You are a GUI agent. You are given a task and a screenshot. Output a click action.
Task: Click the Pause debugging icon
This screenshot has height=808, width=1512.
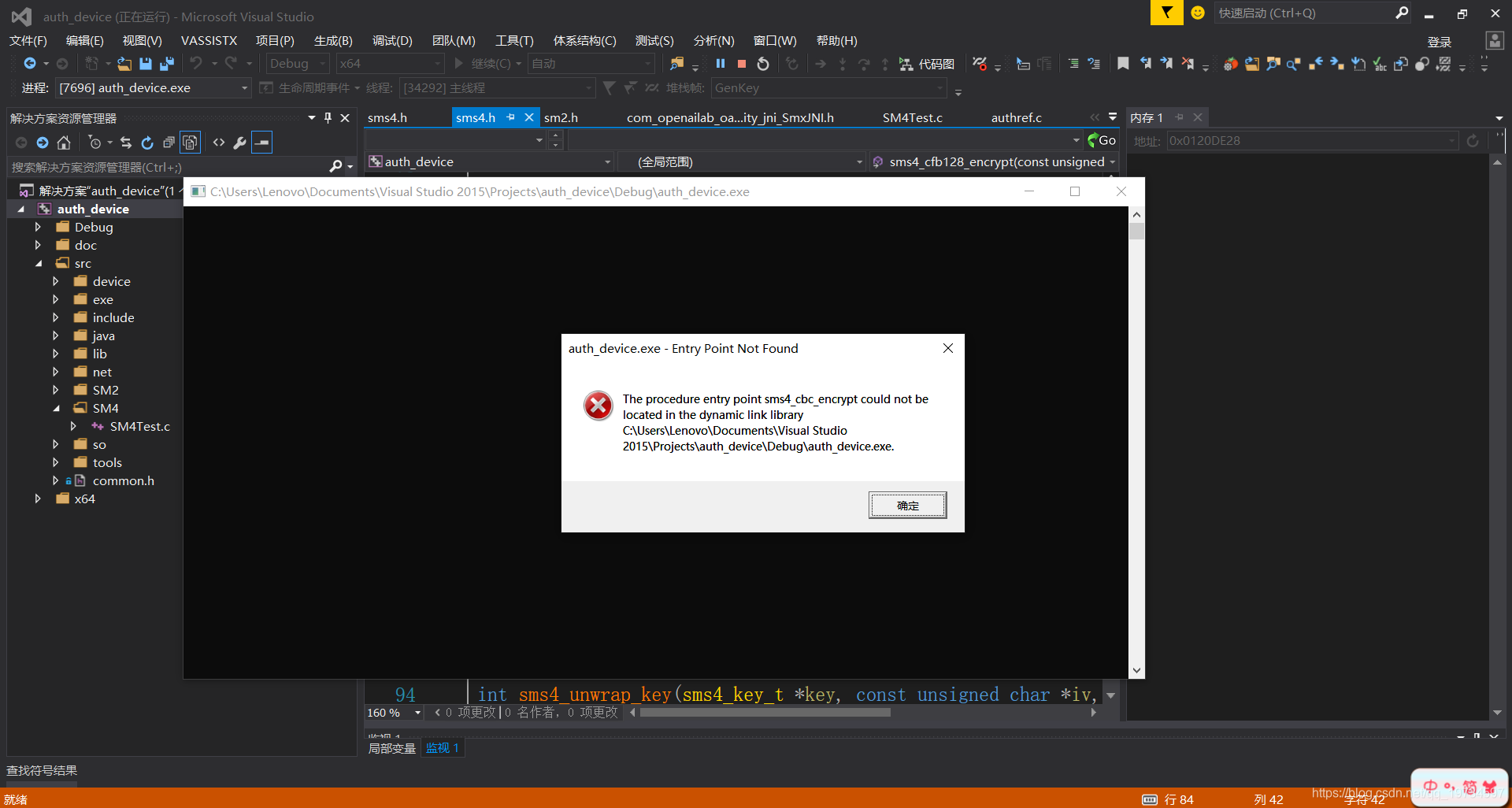point(720,64)
